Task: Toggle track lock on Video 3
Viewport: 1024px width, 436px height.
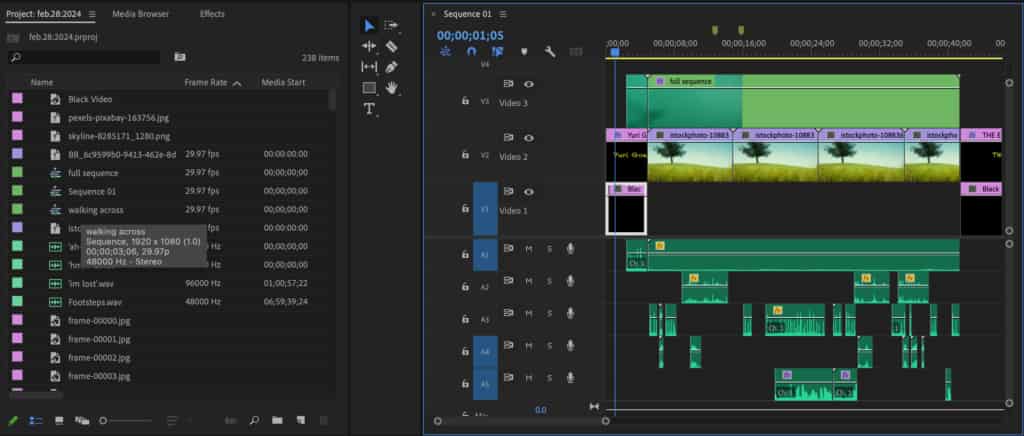Action: [465, 101]
